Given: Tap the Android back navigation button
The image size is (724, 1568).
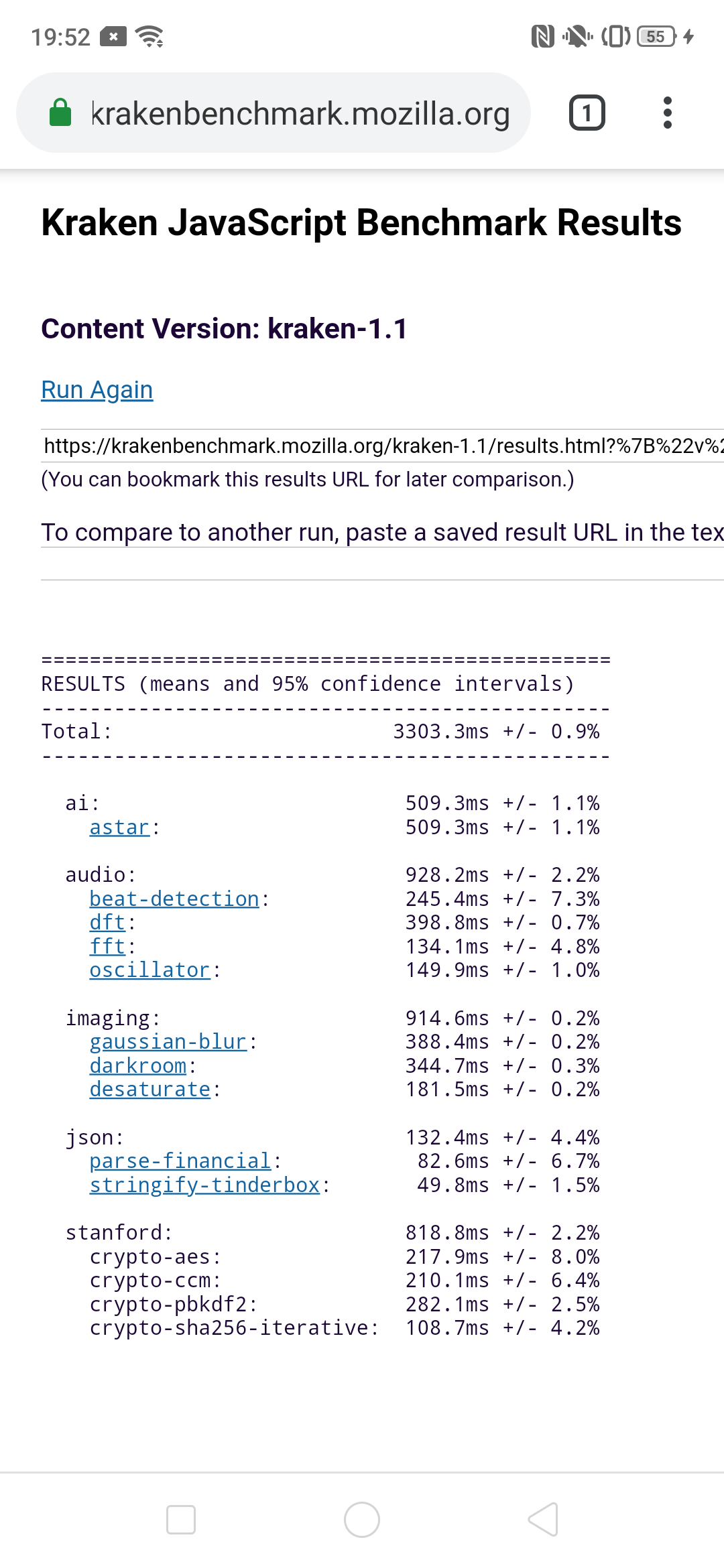Looking at the screenshot, I should 543,1519.
